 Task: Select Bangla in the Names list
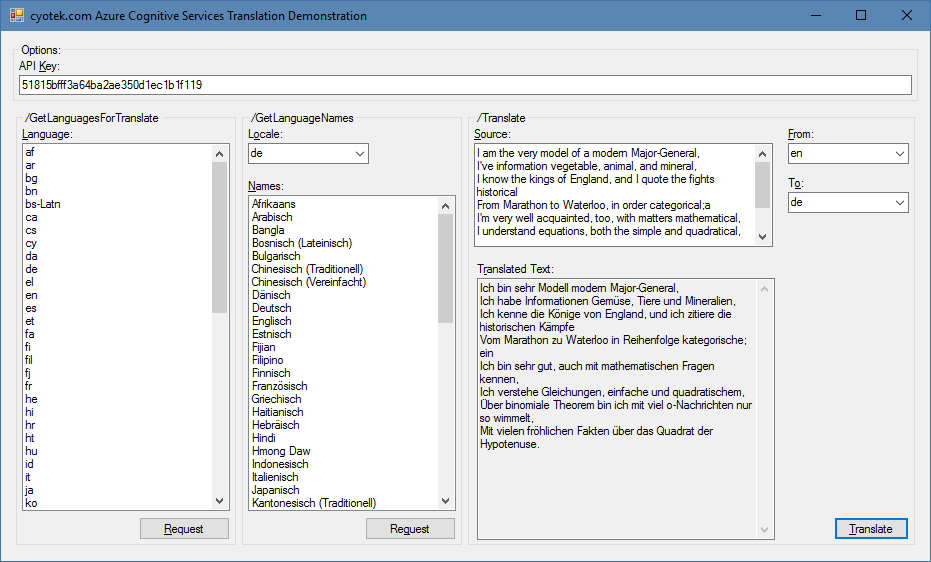344,231
